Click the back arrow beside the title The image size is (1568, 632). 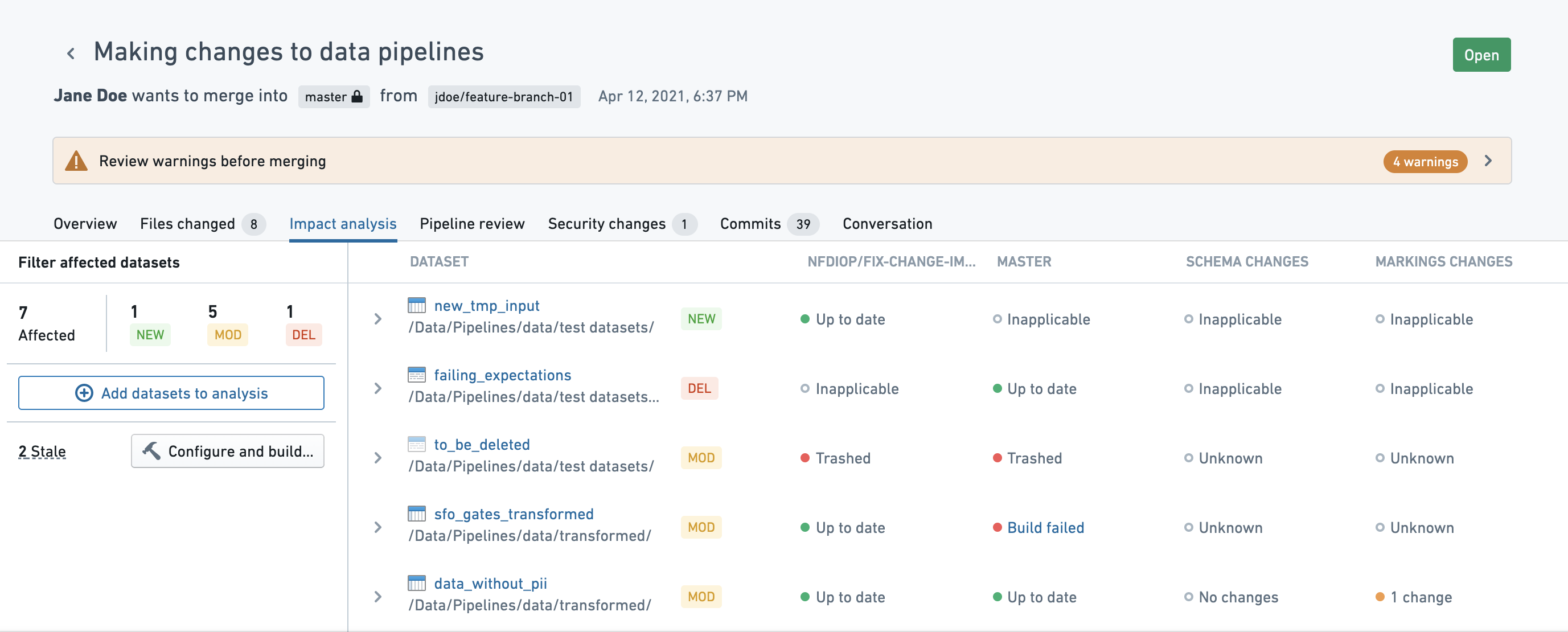point(71,54)
